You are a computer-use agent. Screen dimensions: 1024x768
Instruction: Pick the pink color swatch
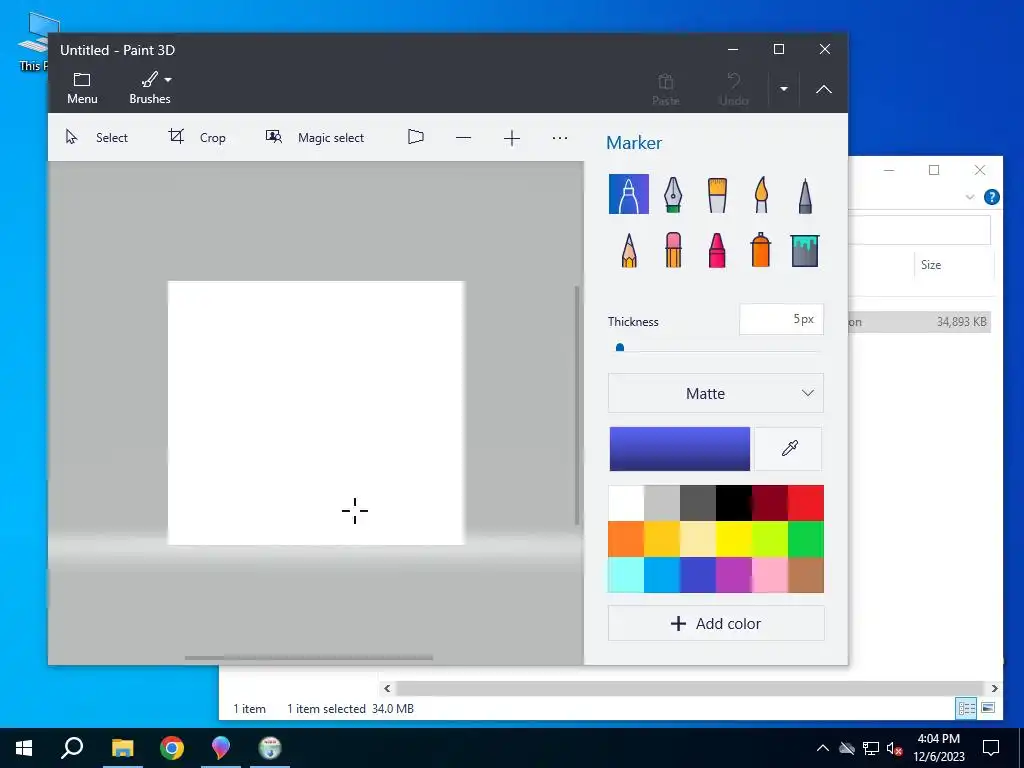click(x=769, y=575)
